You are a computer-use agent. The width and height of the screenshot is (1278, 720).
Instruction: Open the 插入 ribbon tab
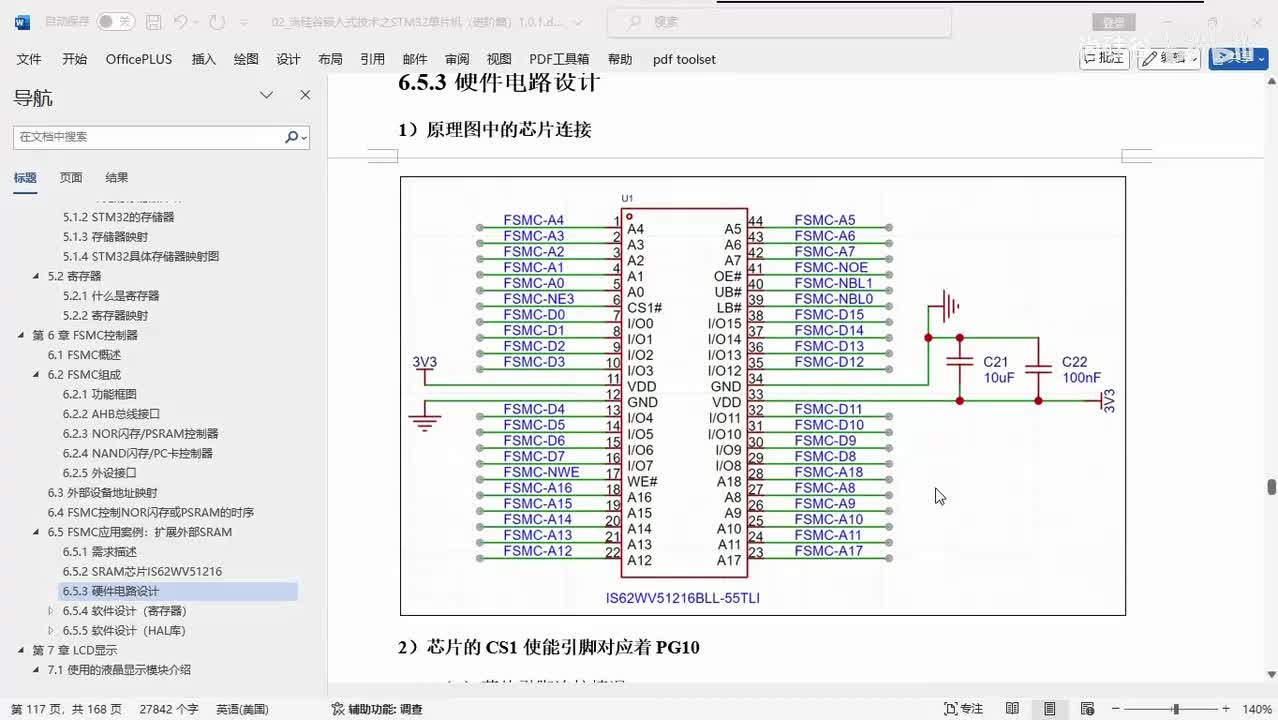point(204,59)
